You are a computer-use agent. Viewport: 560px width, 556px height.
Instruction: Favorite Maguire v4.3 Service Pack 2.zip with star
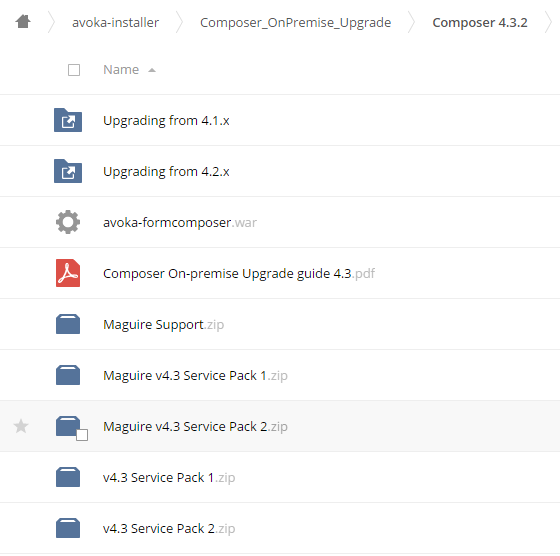[21, 426]
